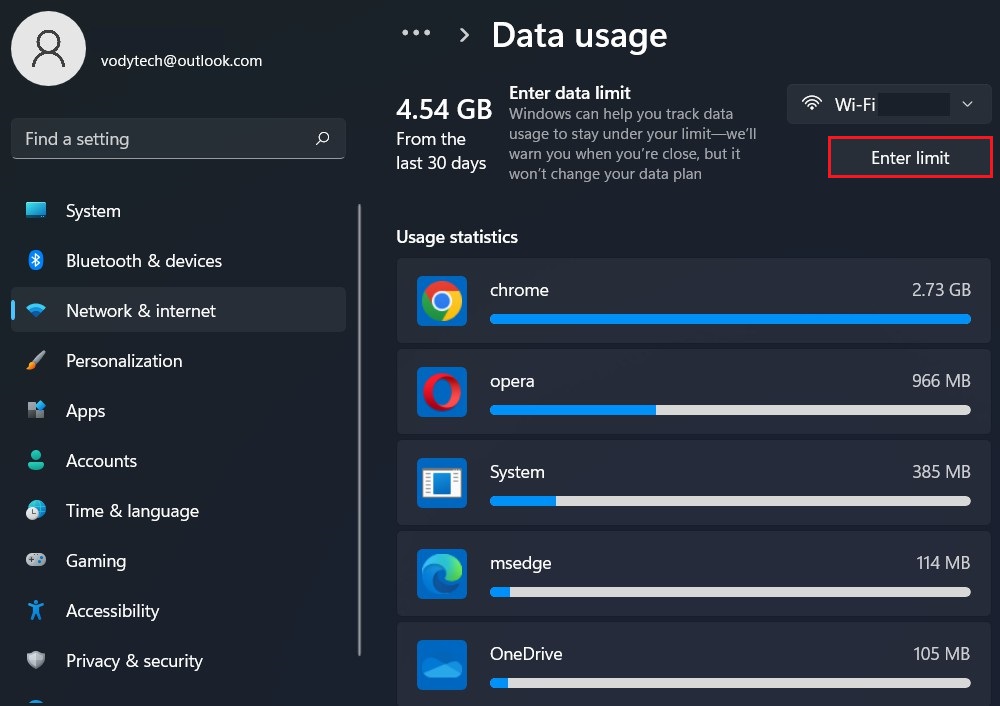Open the Gaming settings page
This screenshot has width=1000, height=706.
click(96, 561)
